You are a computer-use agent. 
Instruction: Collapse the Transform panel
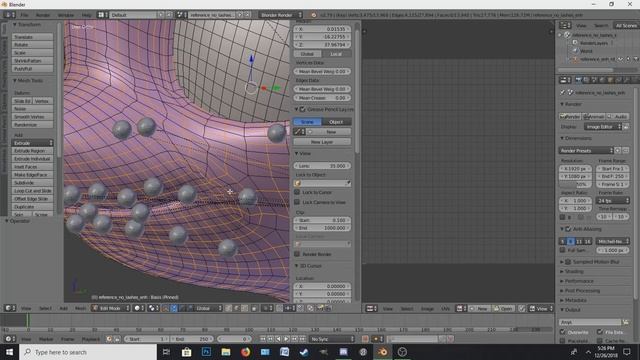click(15, 24)
